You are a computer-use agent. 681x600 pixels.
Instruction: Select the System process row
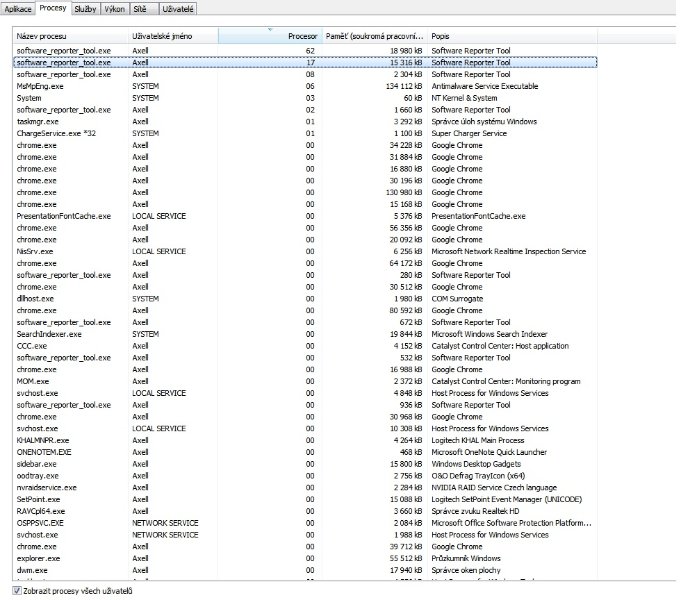[305, 98]
